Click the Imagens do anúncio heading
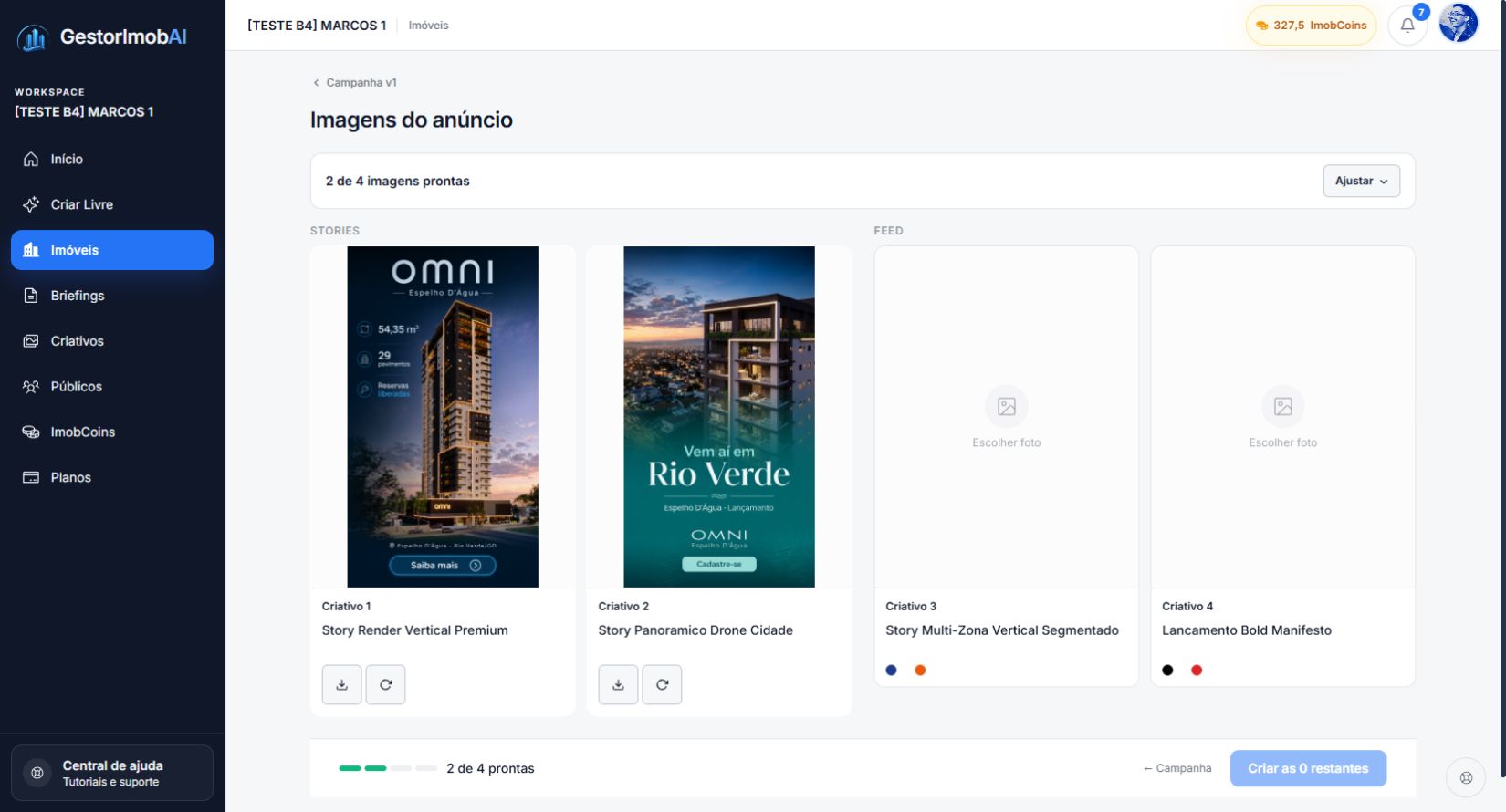 [412, 120]
